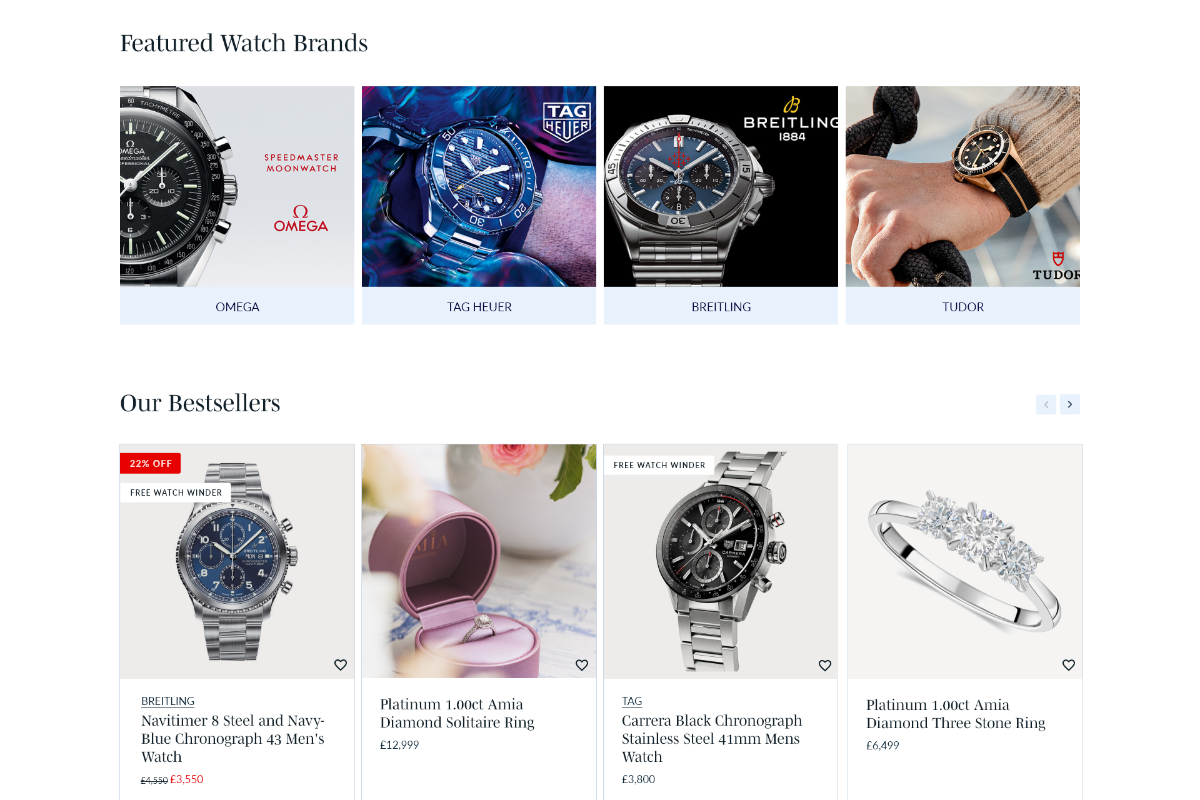This screenshot has height=800, width=1200.
Task: Go to next bestsellers with right chevron
Action: click(x=1070, y=404)
